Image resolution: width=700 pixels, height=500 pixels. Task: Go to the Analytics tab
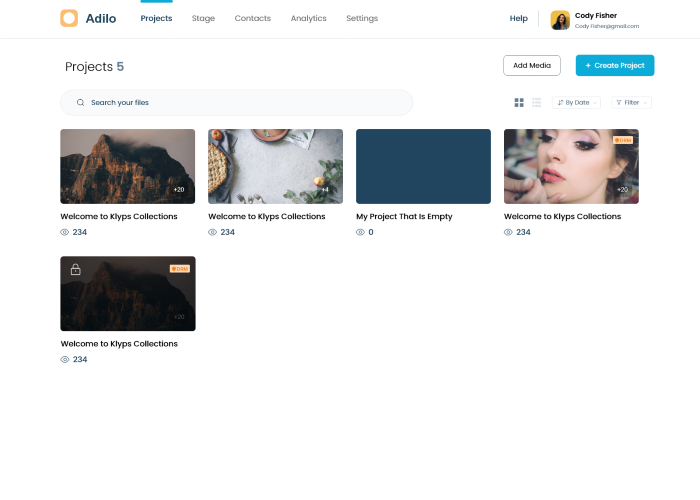click(308, 18)
